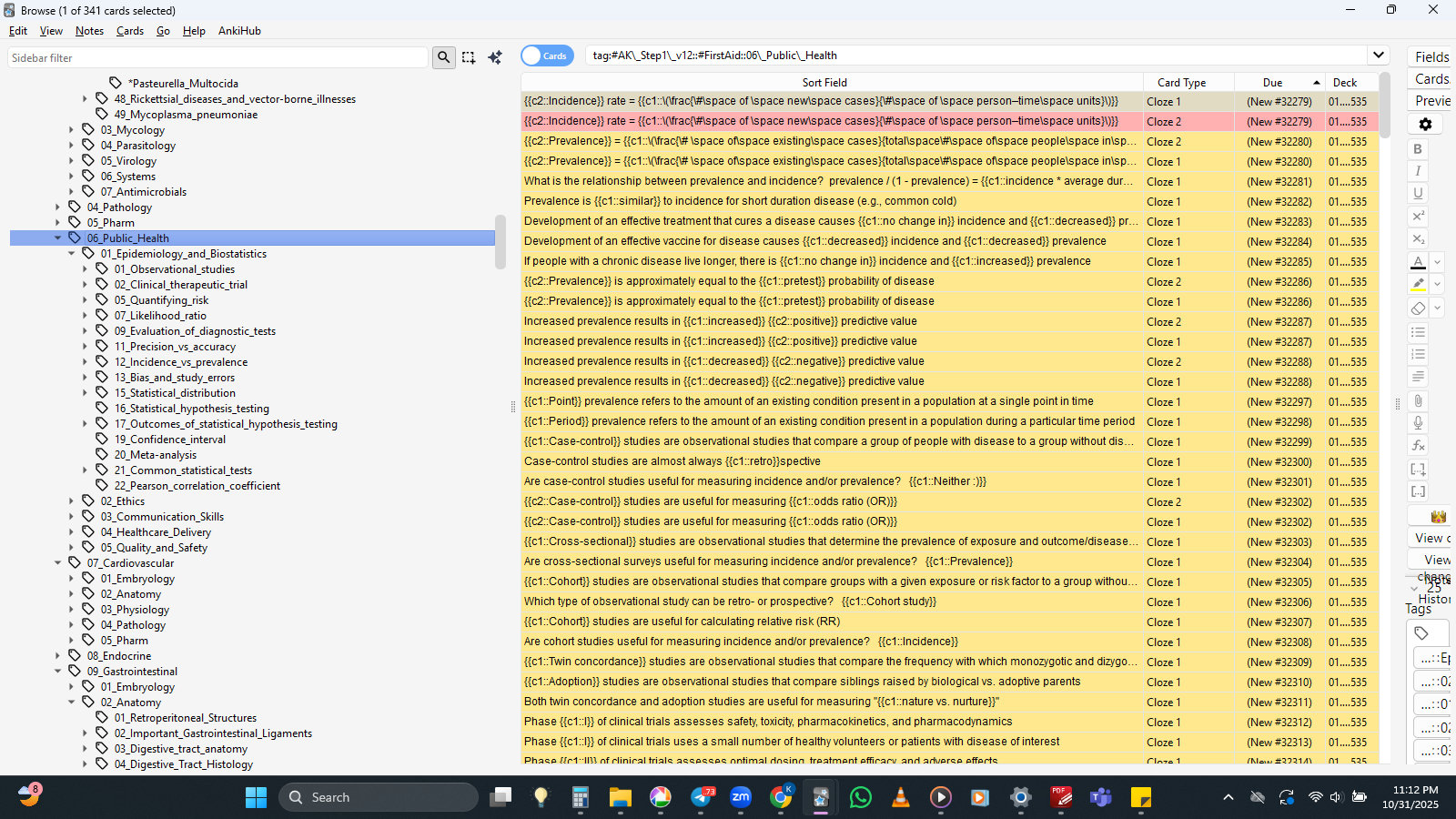The width and height of the screenshot is (1456, 819).
Task: Open the text highlight color dropdown arrow
Action: click(1438, 285)
